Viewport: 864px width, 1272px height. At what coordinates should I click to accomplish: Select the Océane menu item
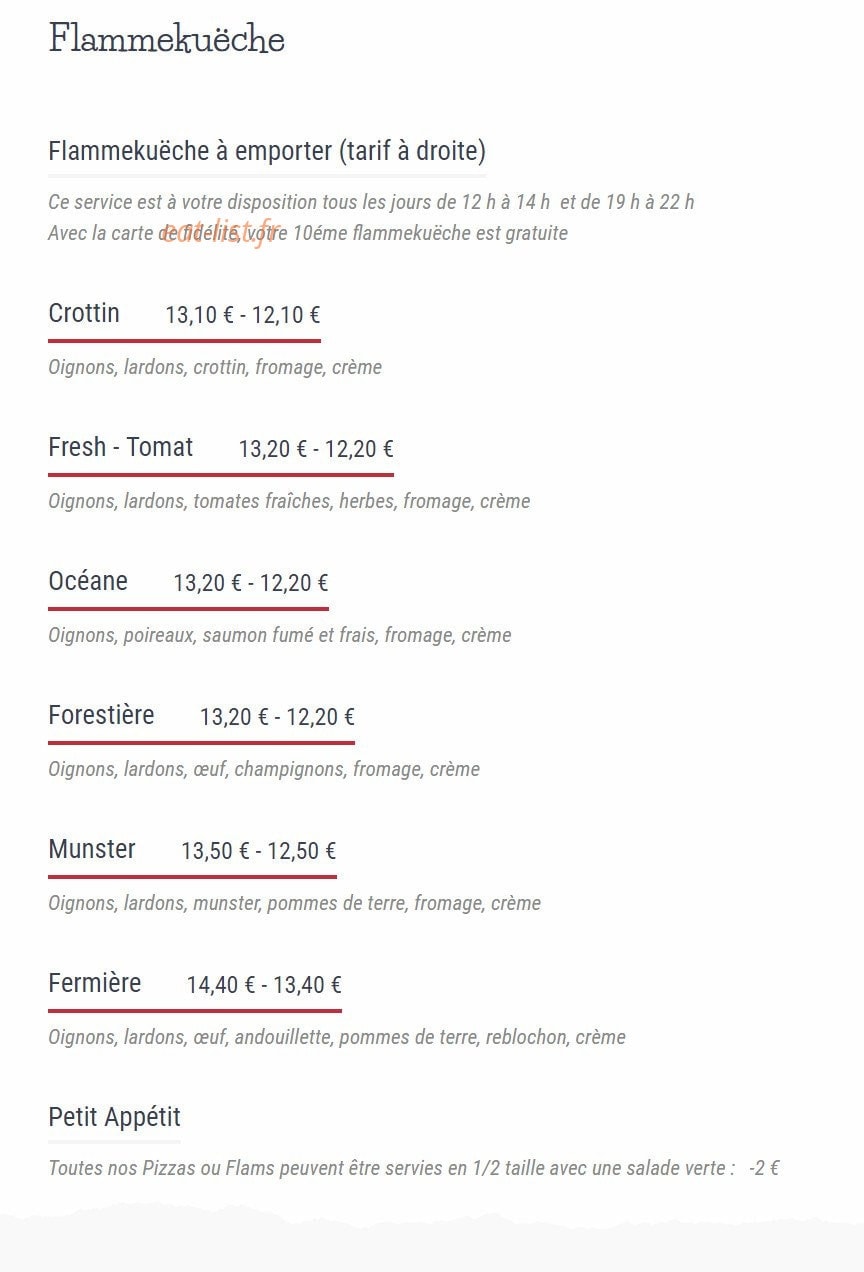[88, 581]
